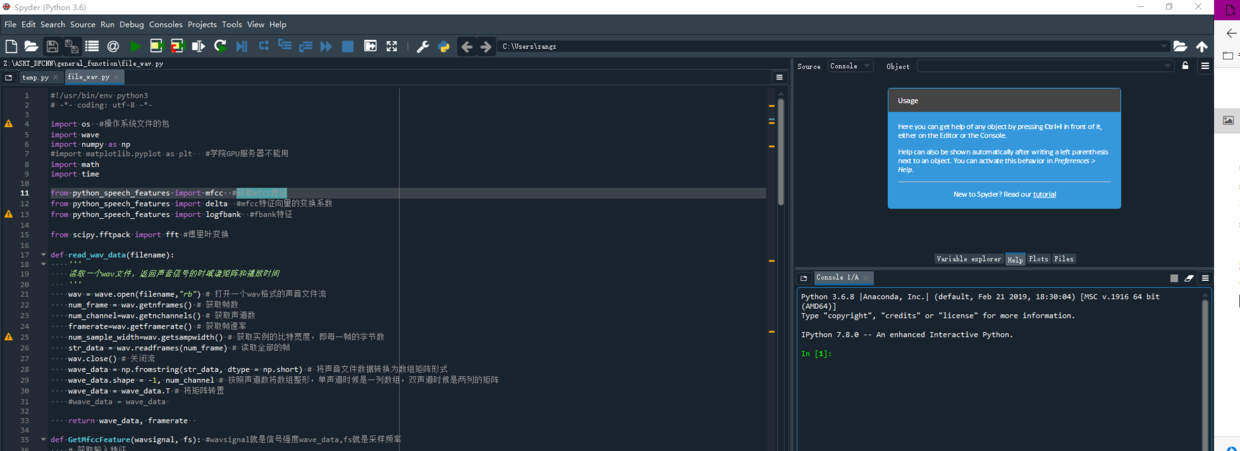Open the Source Console dropdown
1240x451 pixels.
[850, 66]
